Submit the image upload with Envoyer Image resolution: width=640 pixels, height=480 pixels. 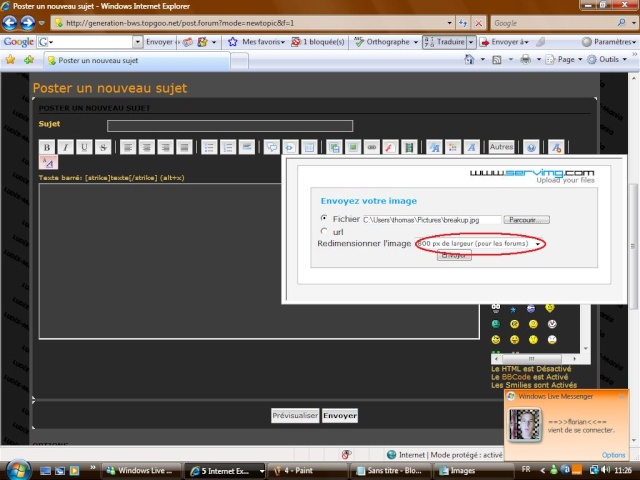point(454,256)
